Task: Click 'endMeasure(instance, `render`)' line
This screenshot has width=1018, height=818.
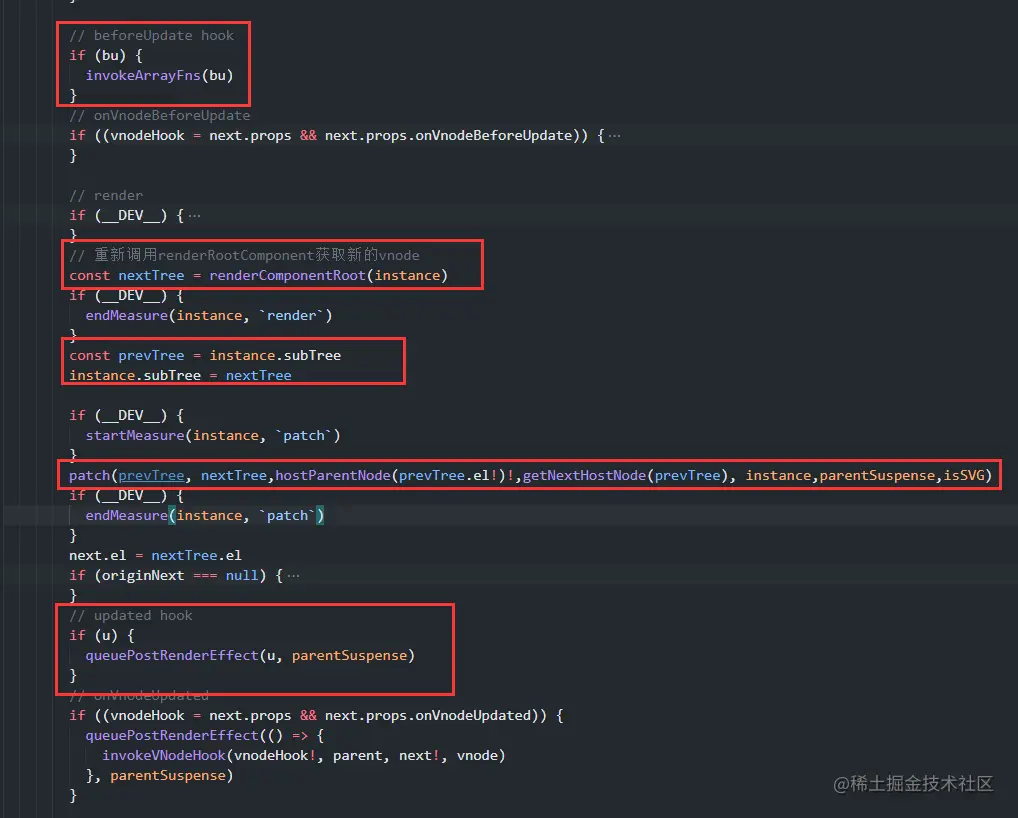Action: point(208,316)
